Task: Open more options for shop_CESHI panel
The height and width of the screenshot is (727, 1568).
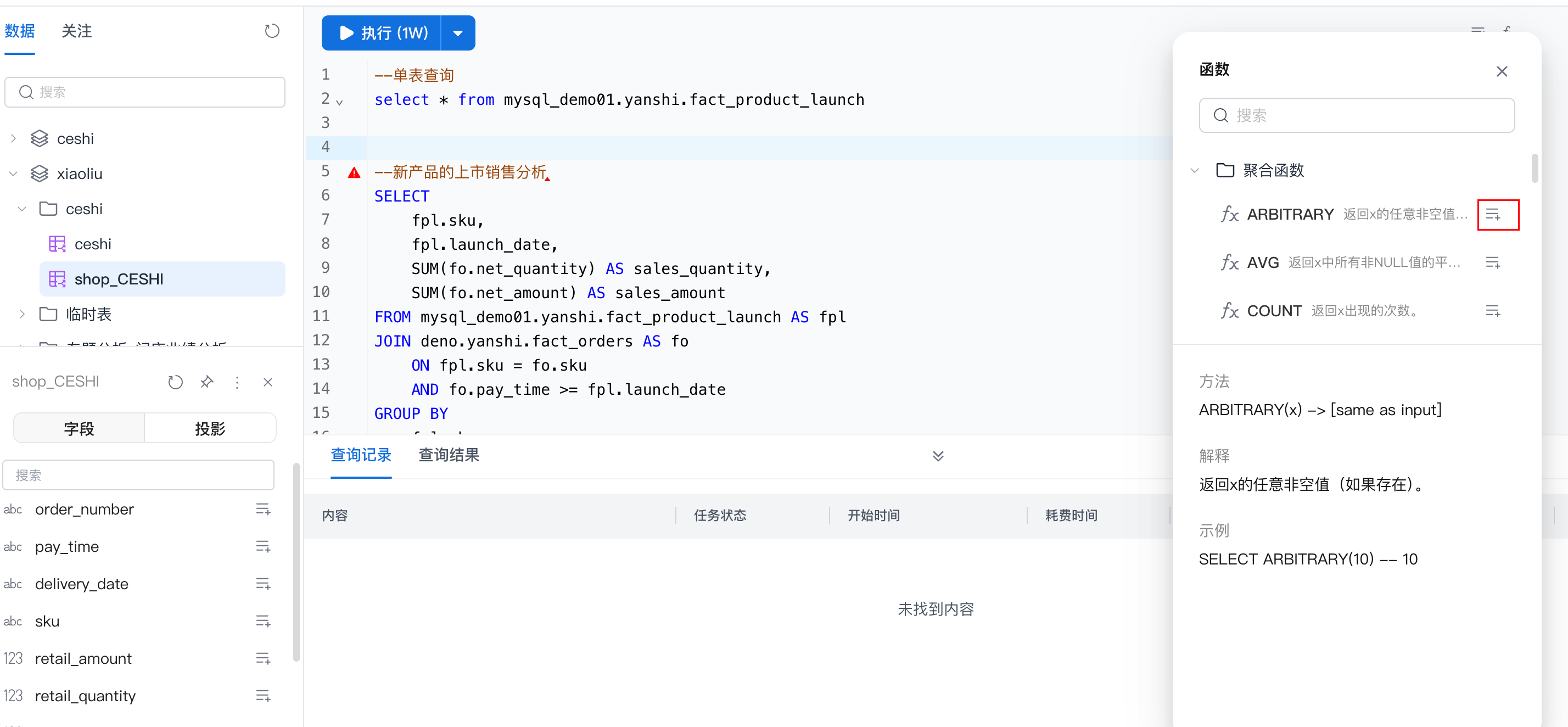Action: (237, 382)
